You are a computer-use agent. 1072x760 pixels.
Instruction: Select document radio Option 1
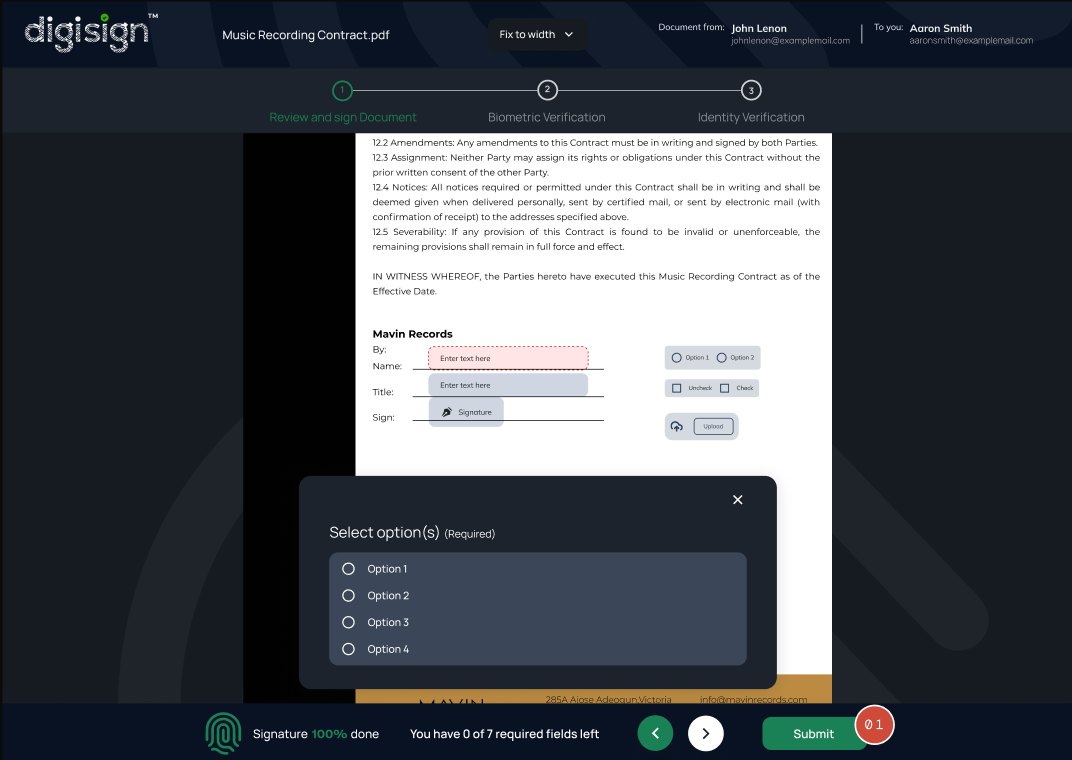coord(676,357)
